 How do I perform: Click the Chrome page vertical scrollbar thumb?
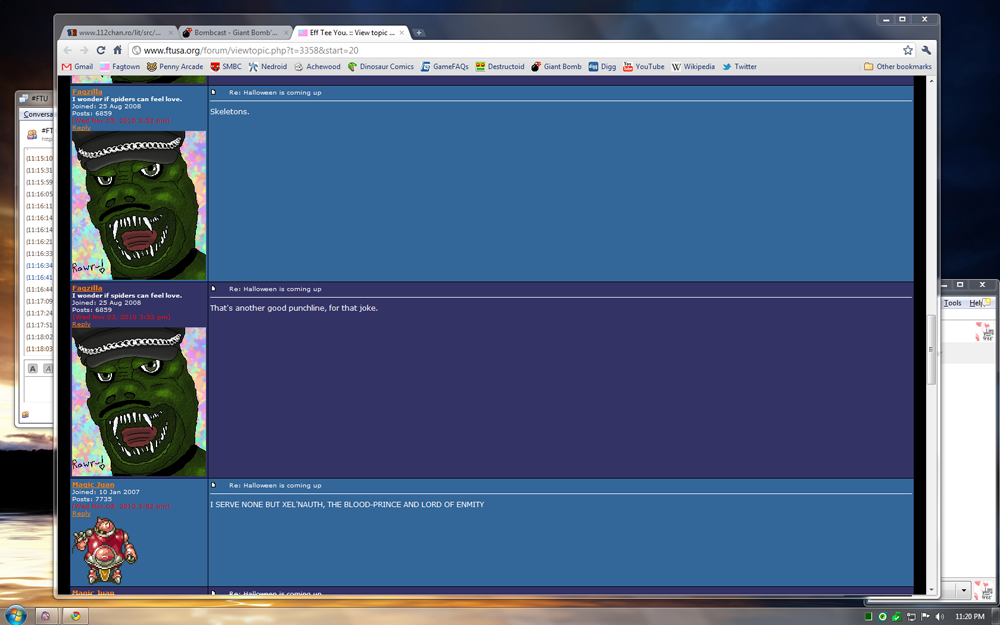[x=931, y=349]
